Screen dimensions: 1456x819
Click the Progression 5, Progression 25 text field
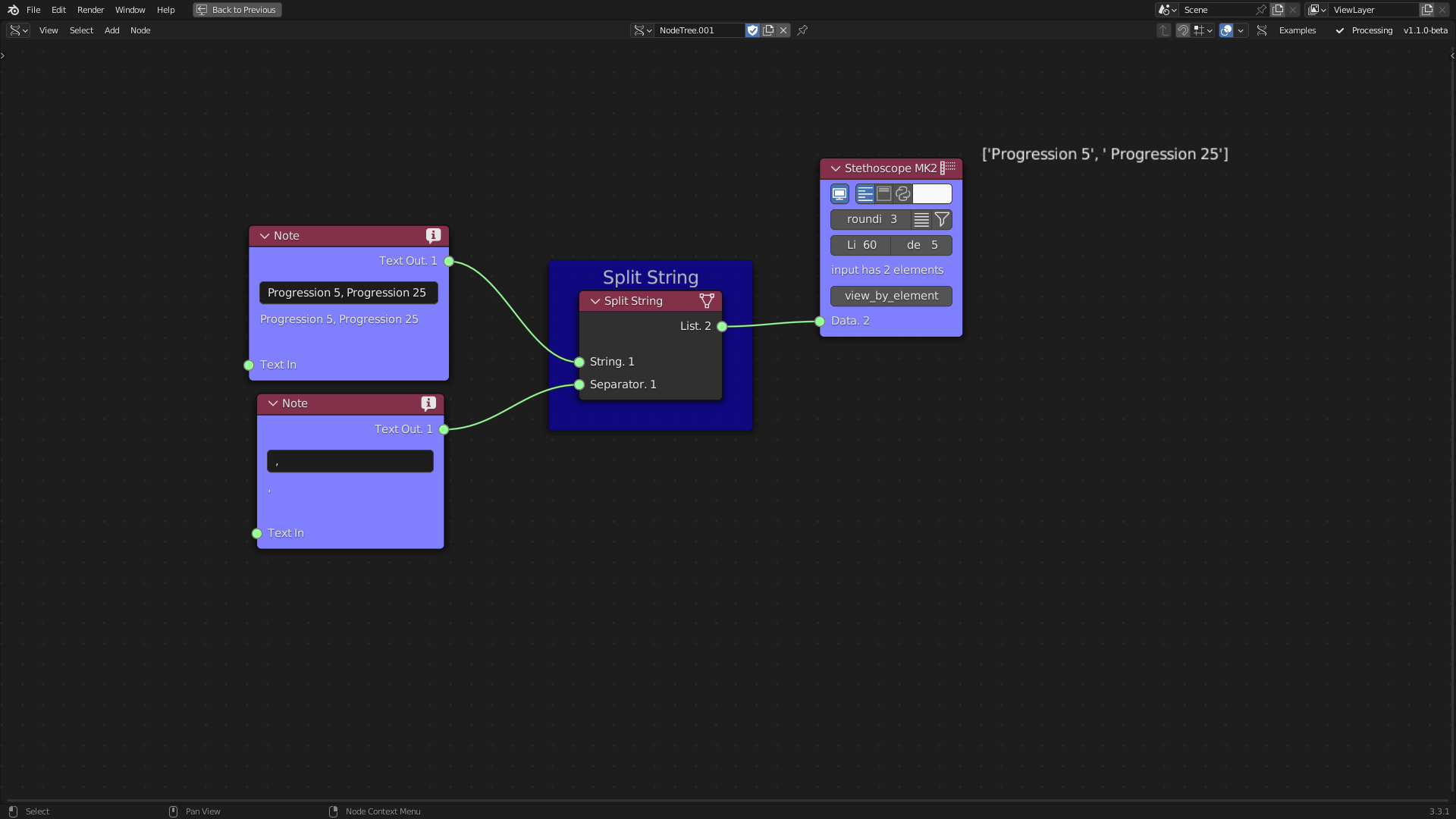click(x=348, y=293)
